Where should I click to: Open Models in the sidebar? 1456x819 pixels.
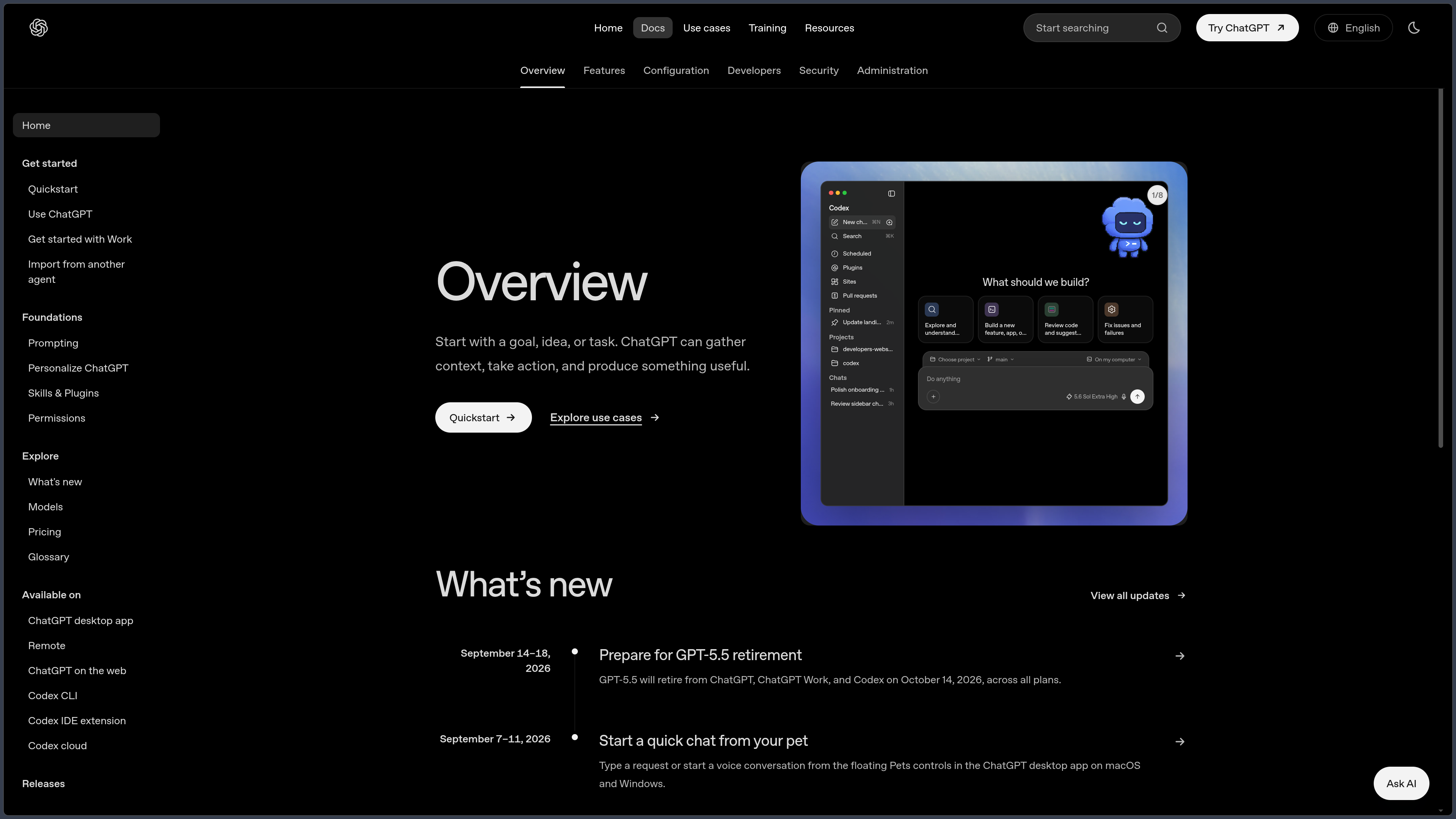tap(45, 507)
